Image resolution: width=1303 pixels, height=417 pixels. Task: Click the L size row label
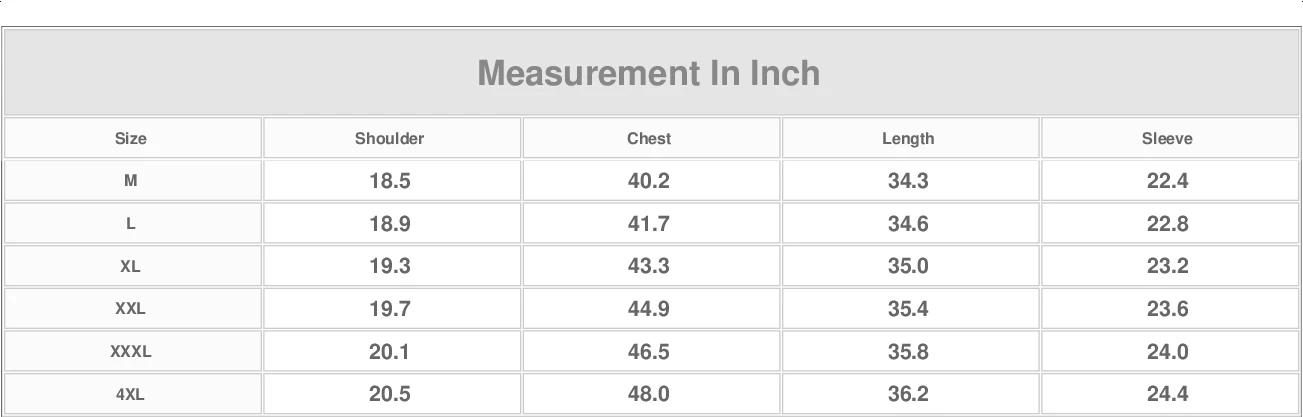click(x=131, y=224)
